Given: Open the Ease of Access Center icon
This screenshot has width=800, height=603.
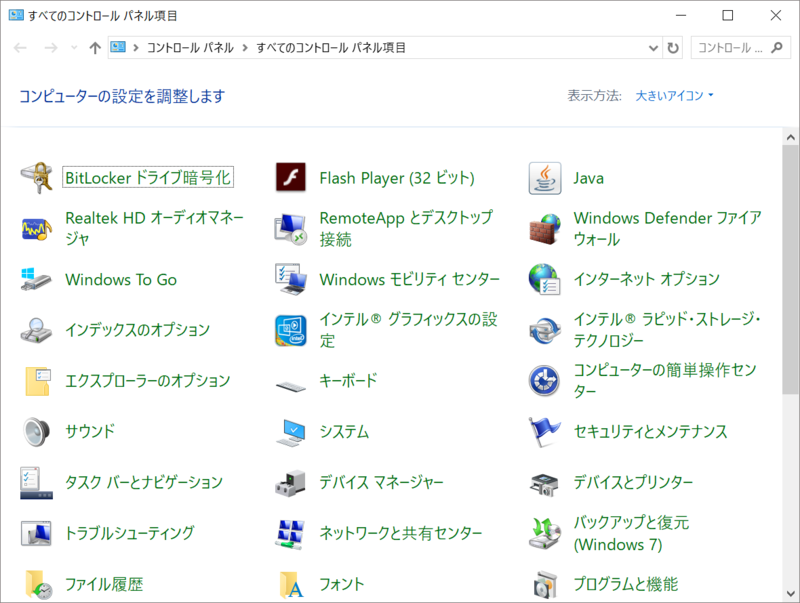Looking at the screenshot, I should (x=544, y=381).
